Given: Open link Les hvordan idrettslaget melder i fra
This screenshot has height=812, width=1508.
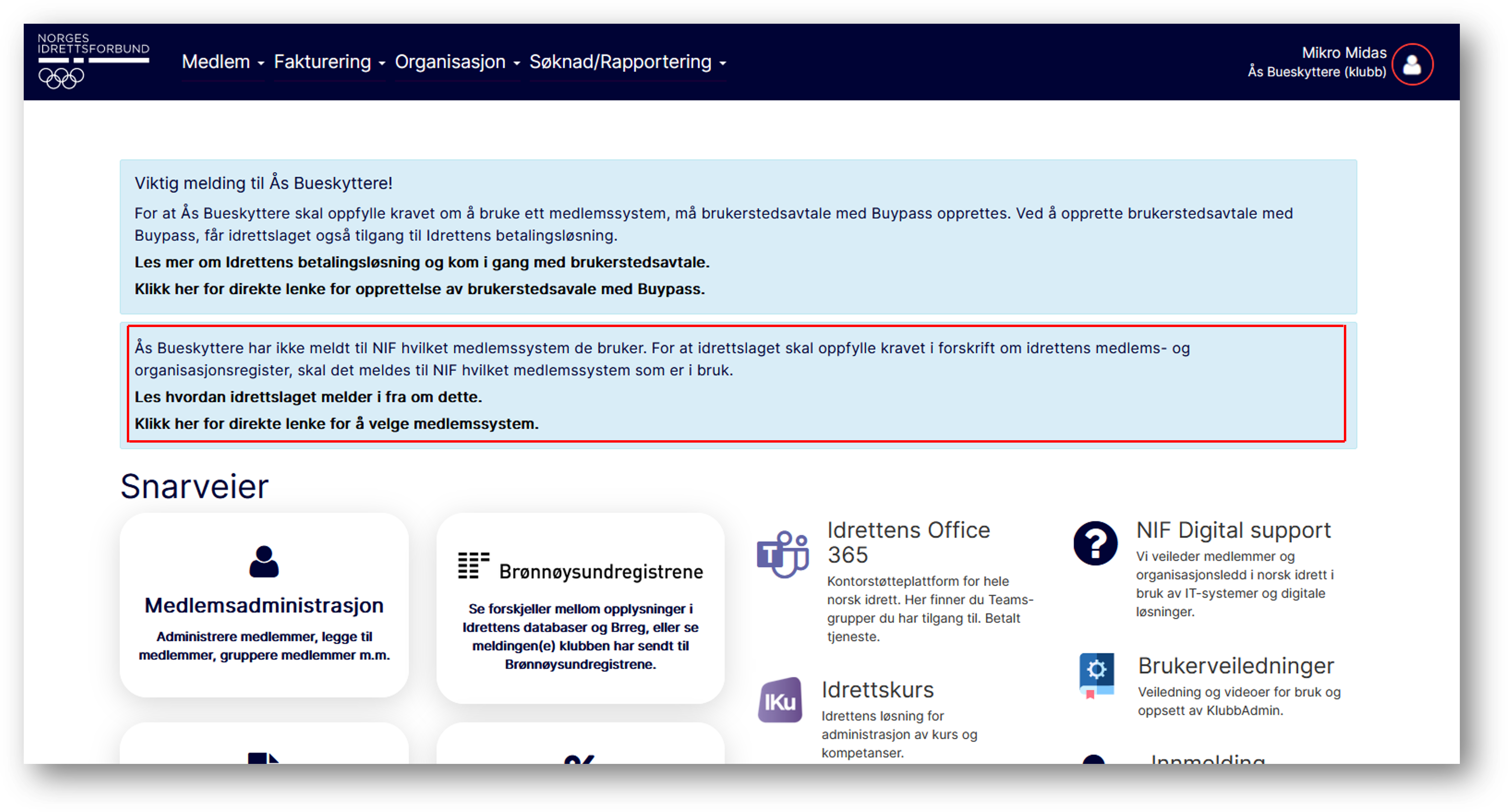Looking at the screenshot, I should [x=308, y=397].
